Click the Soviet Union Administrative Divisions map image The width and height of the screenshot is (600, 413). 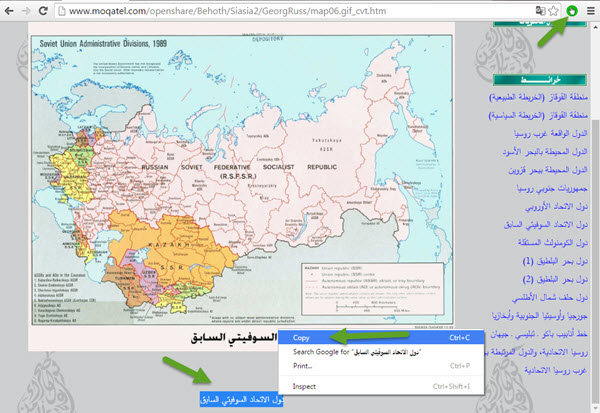pyautogui.click(x=242, y=180)
